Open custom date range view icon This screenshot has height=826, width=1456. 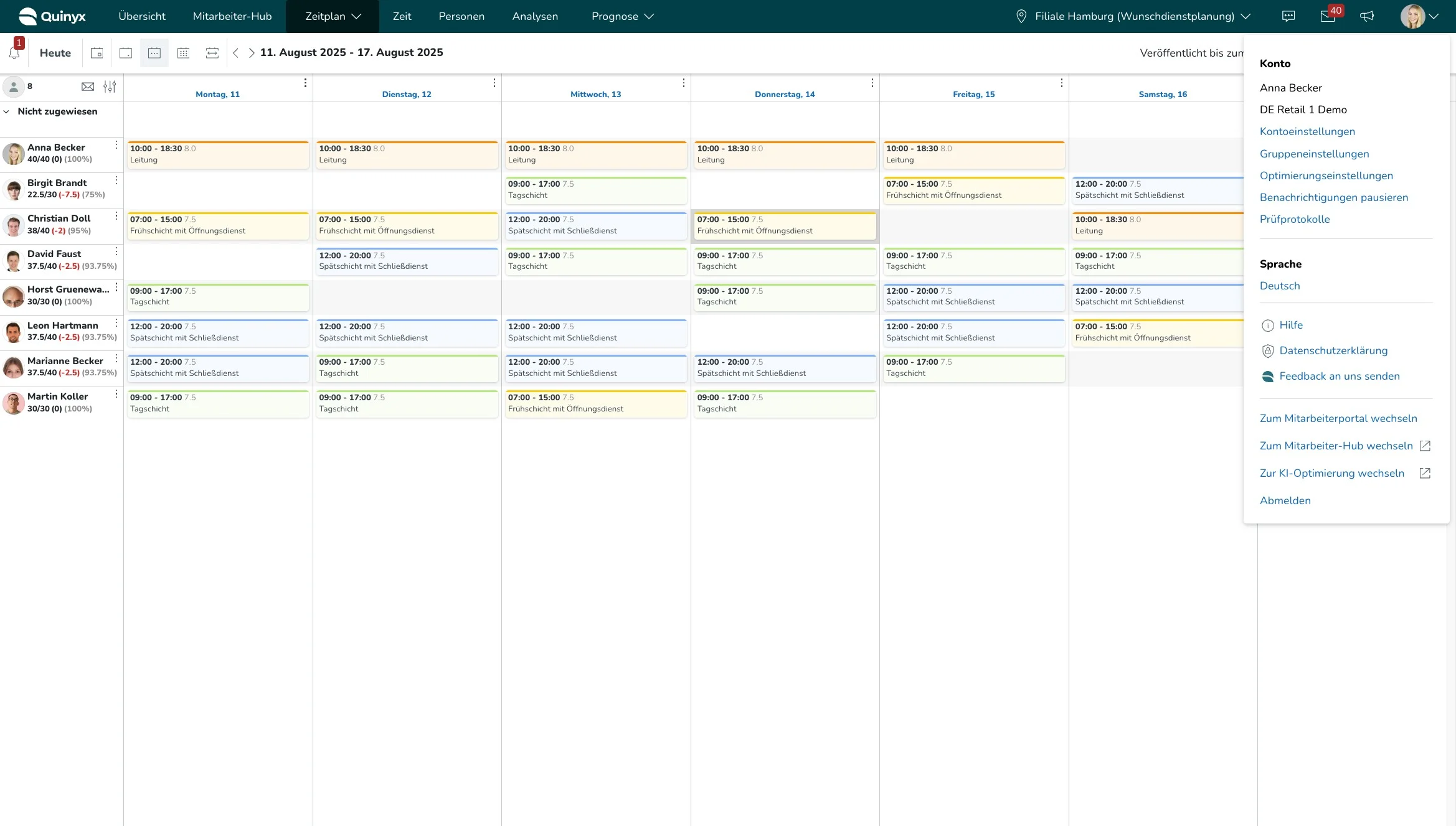212,53
